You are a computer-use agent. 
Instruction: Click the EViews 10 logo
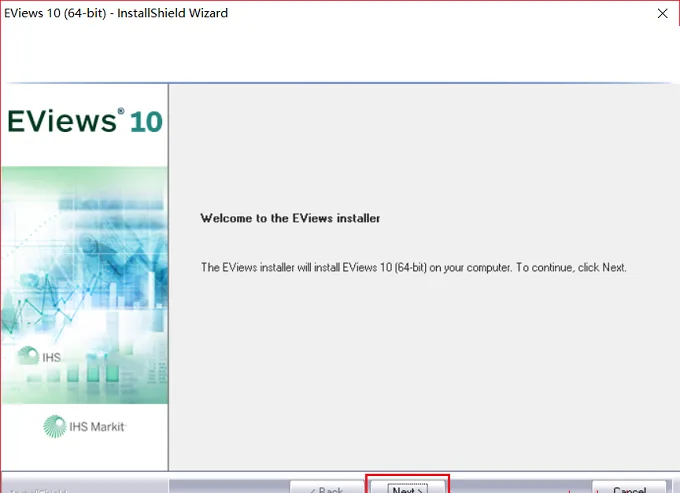(85, 121)
